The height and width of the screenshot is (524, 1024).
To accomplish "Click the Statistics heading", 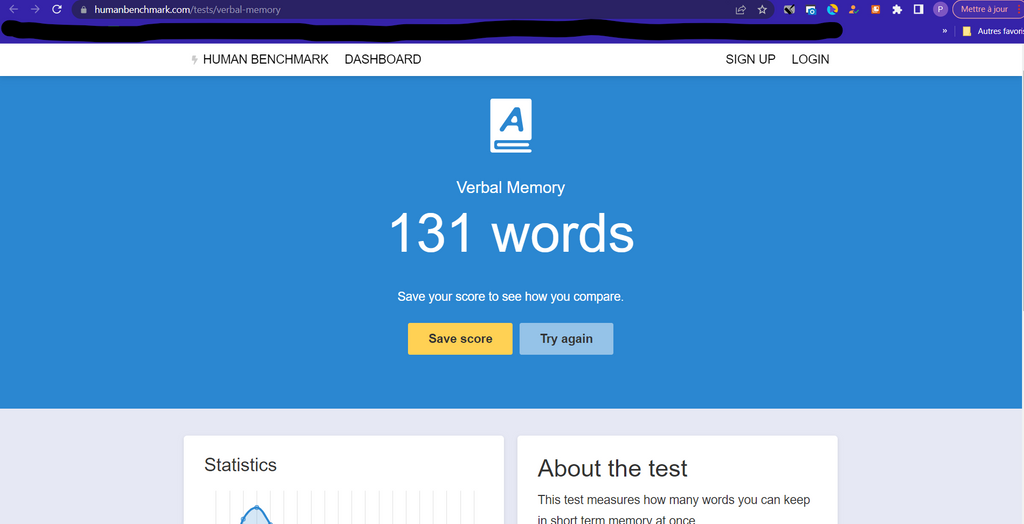I will tap(240, 465).
